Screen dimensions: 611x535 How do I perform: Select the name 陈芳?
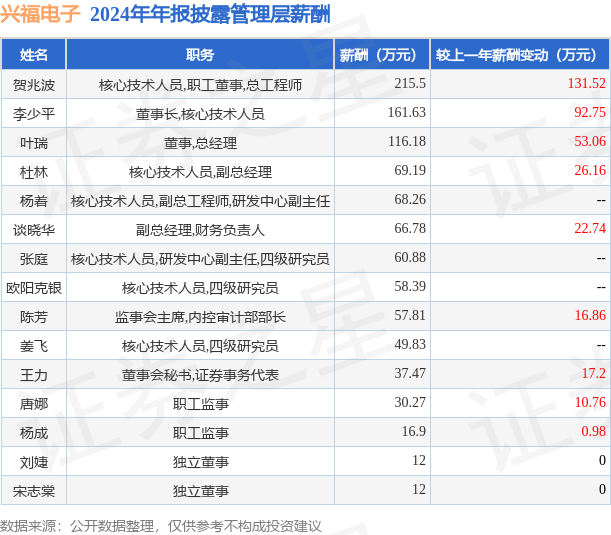(x=34, y=317)
